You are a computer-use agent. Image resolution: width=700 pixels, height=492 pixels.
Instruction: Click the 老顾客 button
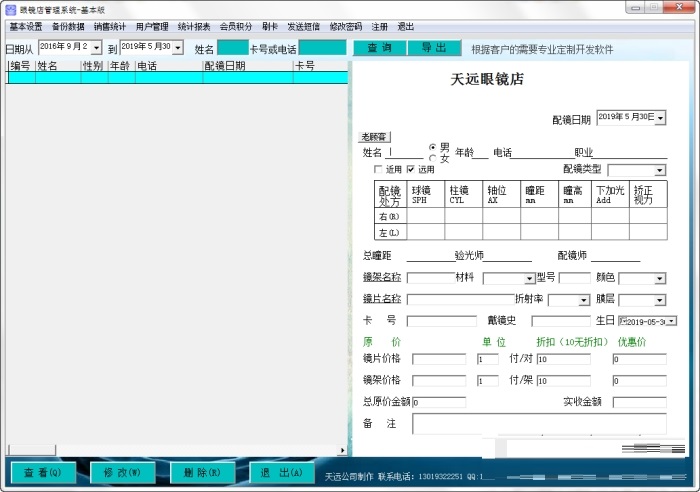pyautogui.click(x=374, y=137)
